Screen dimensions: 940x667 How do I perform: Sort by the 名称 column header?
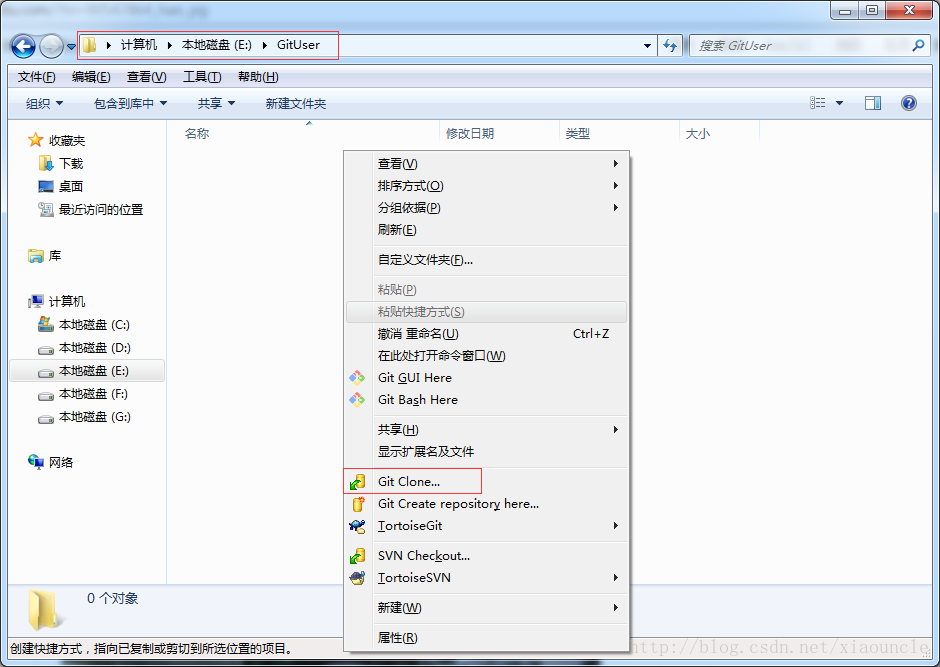303,134
